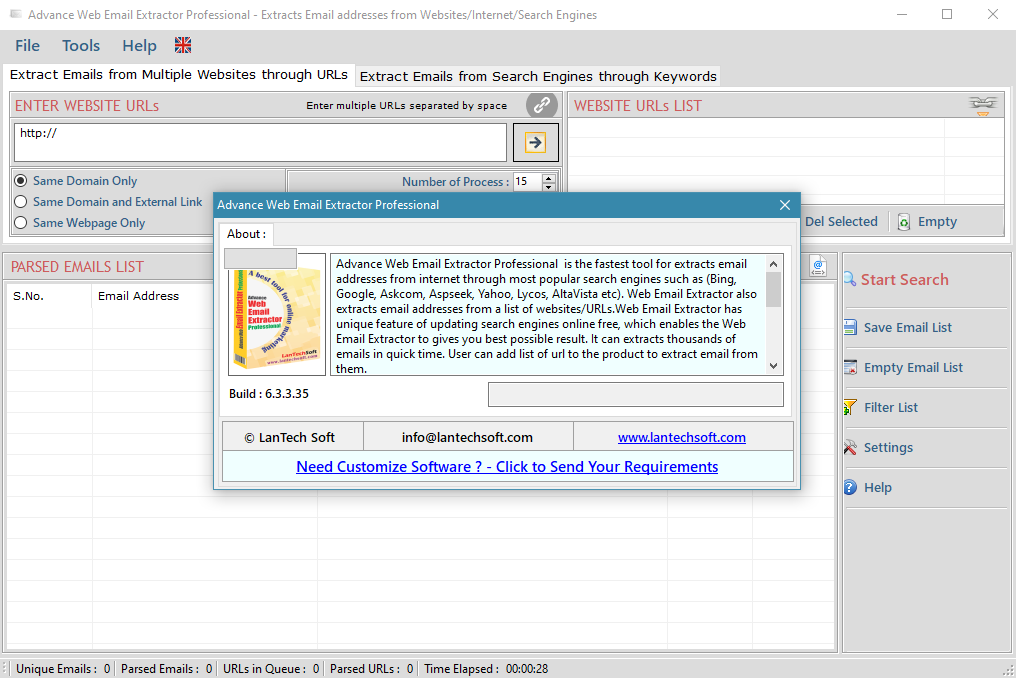The height and width of the screenshot is (678, 1016).
Task: Click Empty Email List
Action: [x=913, y=368]
